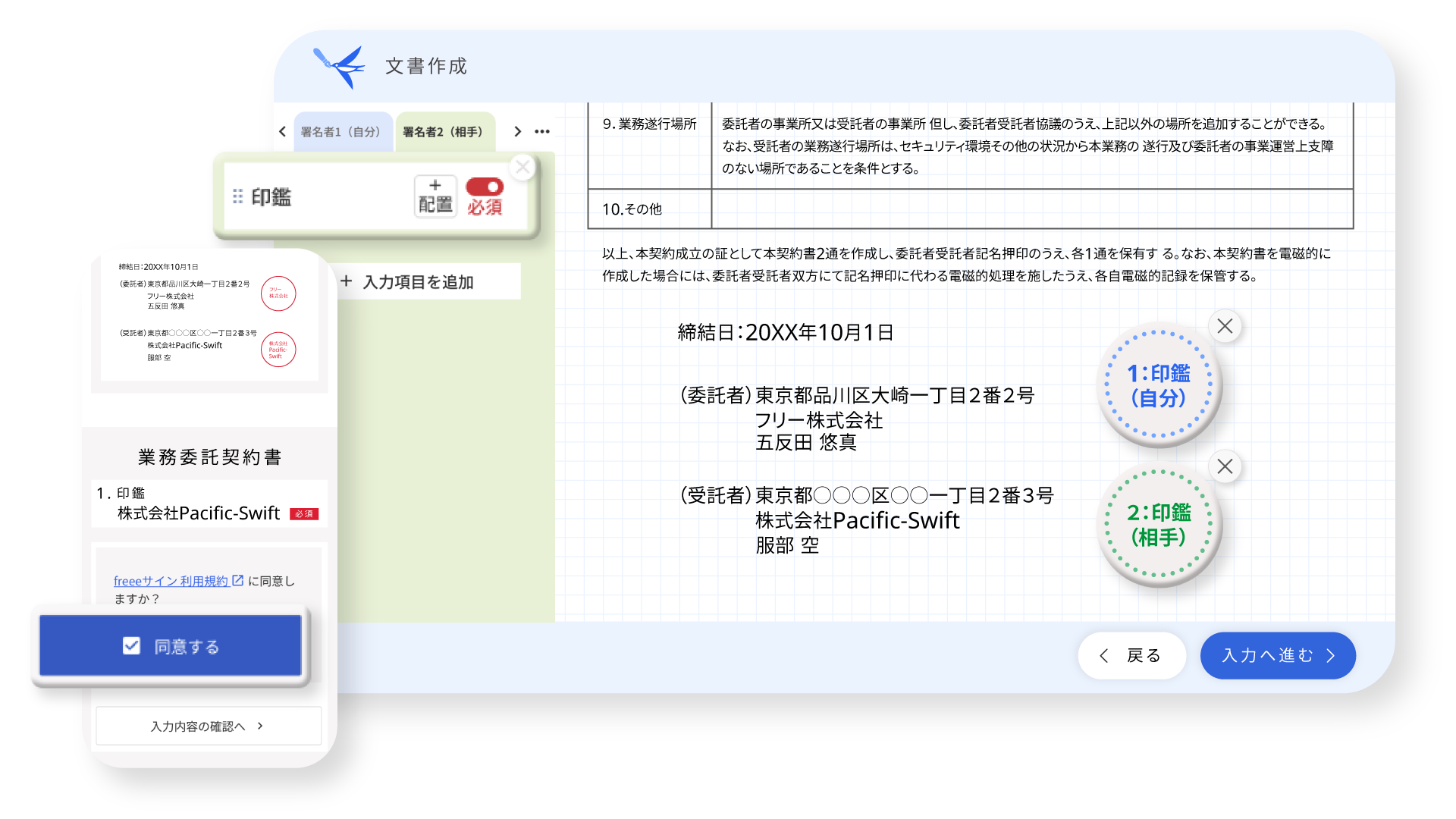1456x819 pixels.
Task: Open the external link icon next to freeeサイン利用規約
Action: click(237, 581)
